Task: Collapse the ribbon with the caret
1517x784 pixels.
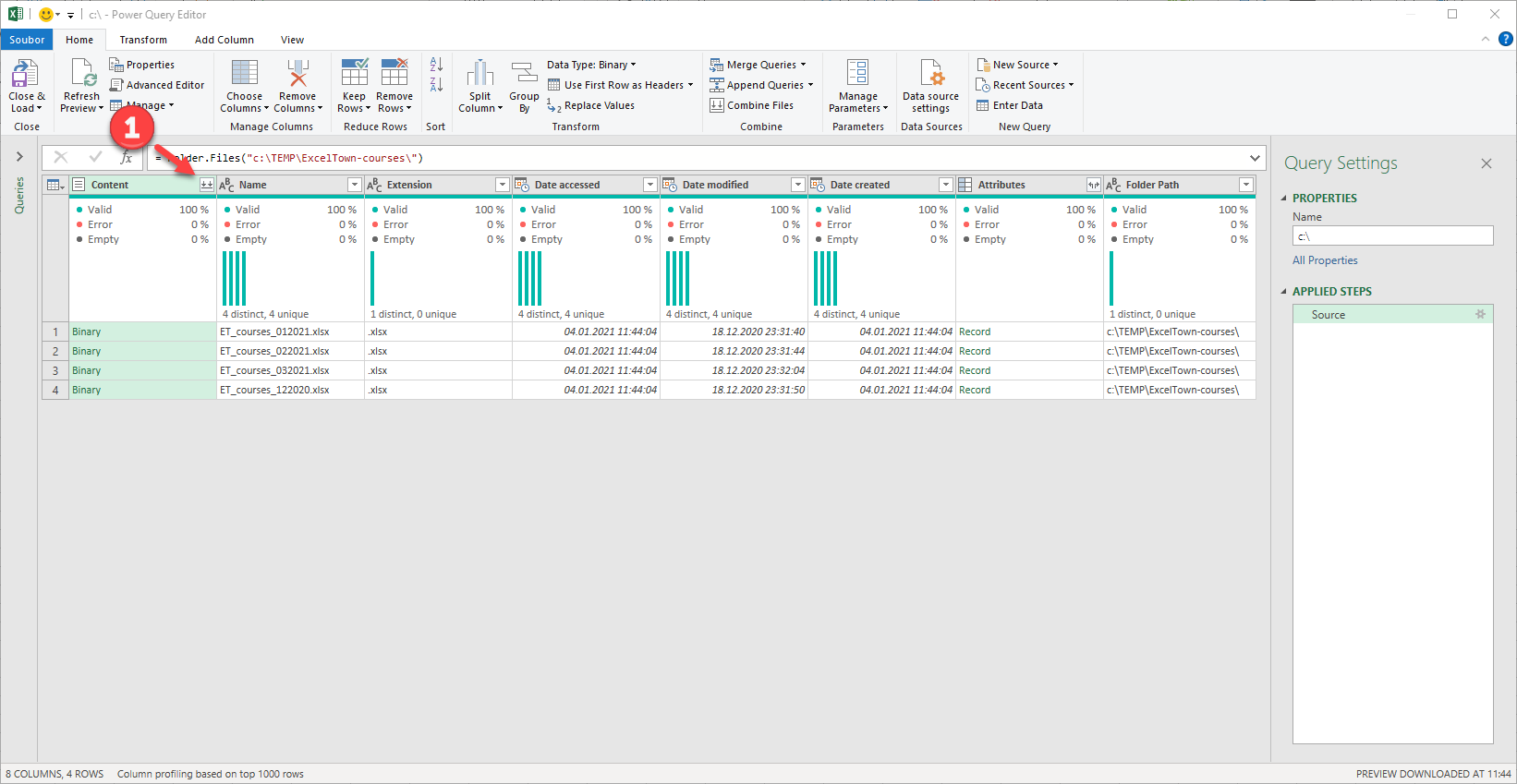Action: (x=1485, y=39)
